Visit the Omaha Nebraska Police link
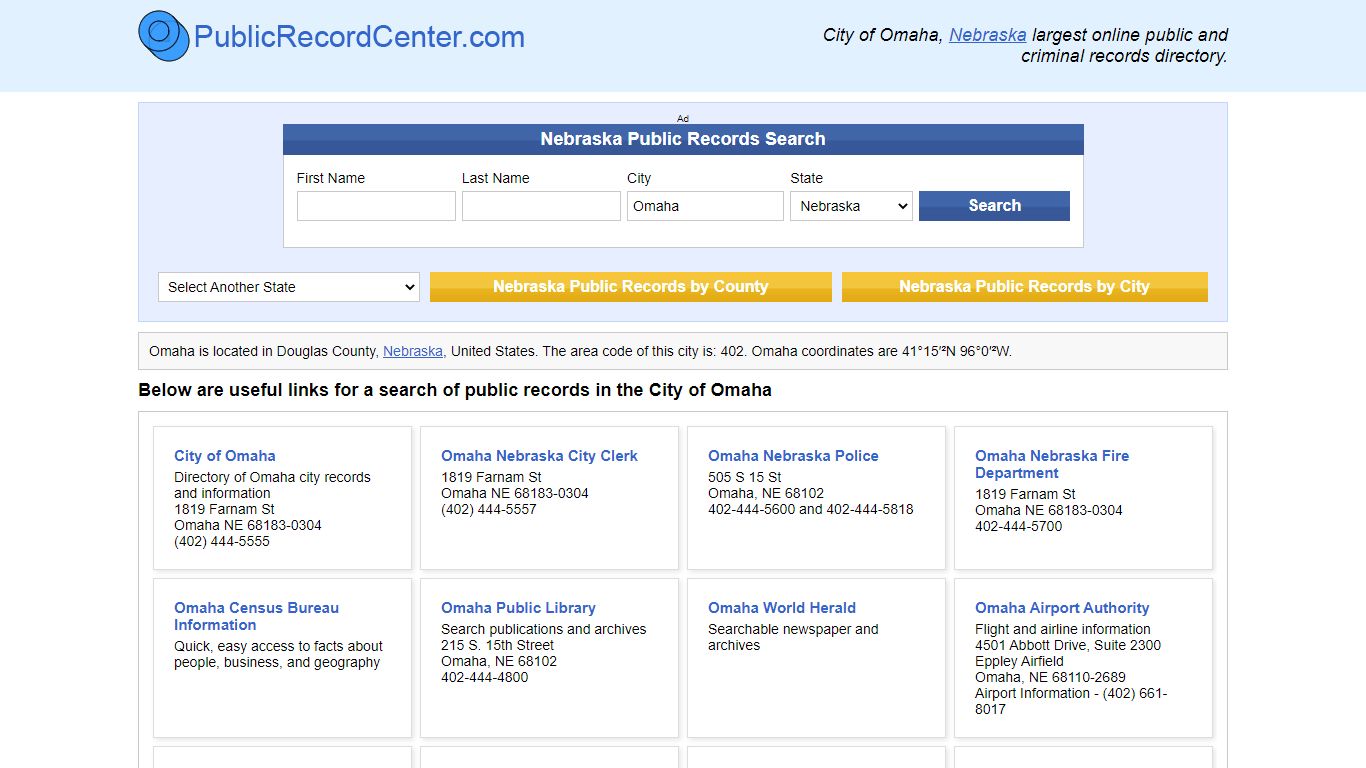Image resolution: width=1366 pixels, height=768 pixels. 793,456
